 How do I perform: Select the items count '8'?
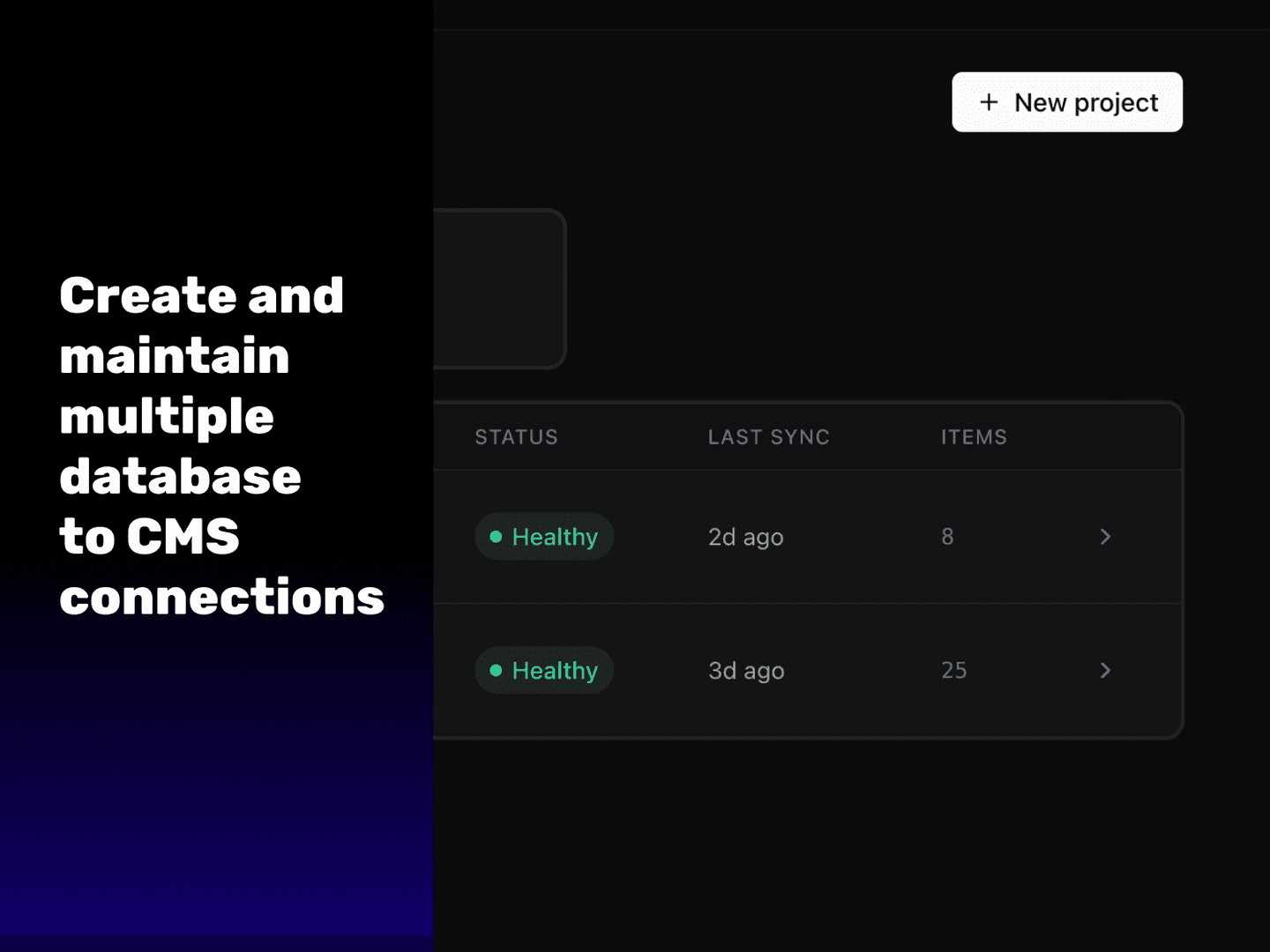[947, 537]
